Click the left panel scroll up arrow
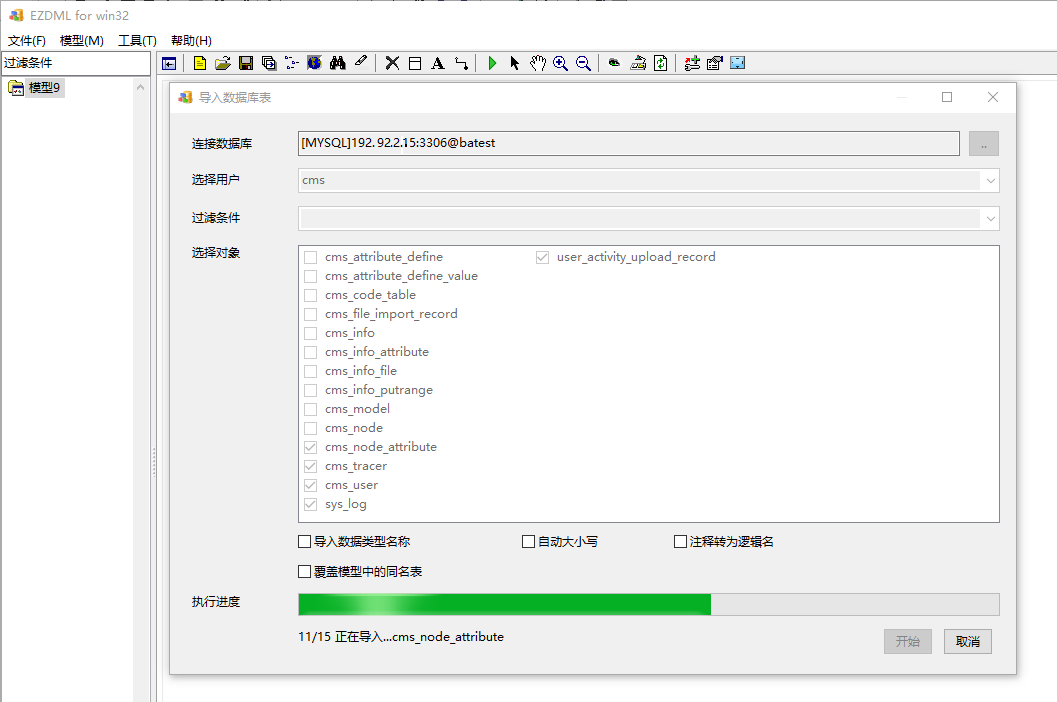The height and width of the screenshot is (702, 1057). (140, 87)
